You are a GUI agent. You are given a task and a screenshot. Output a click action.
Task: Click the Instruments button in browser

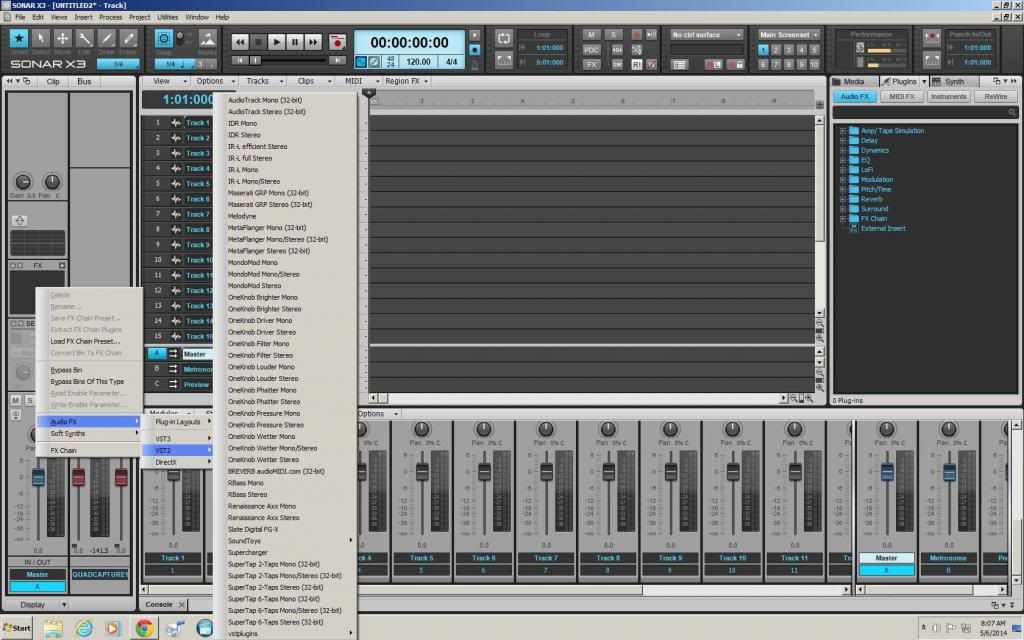[948, 96]
